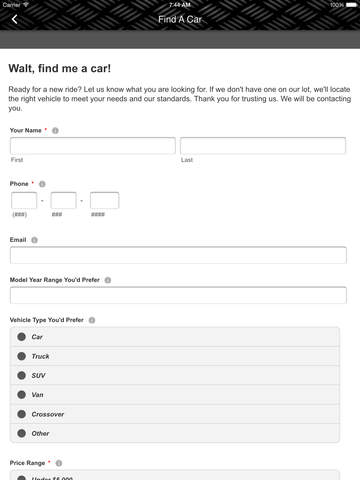This screenshot has width=360, height=480.
Task: Pick Van as the vehicle type
Action: (x=175, y=395)
